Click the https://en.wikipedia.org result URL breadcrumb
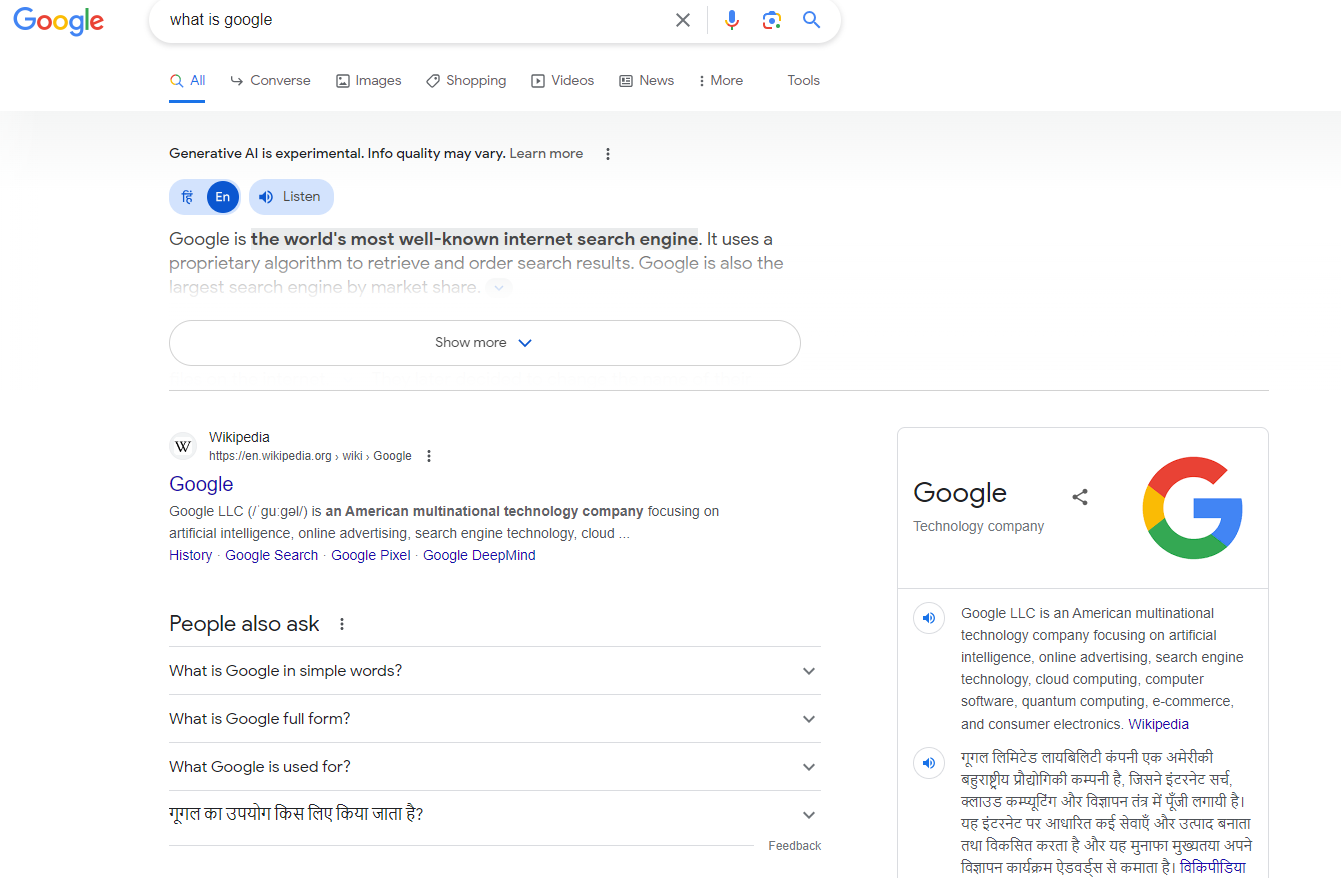The width and height of the screenshot is (1341, 878). tap(310, 456)
